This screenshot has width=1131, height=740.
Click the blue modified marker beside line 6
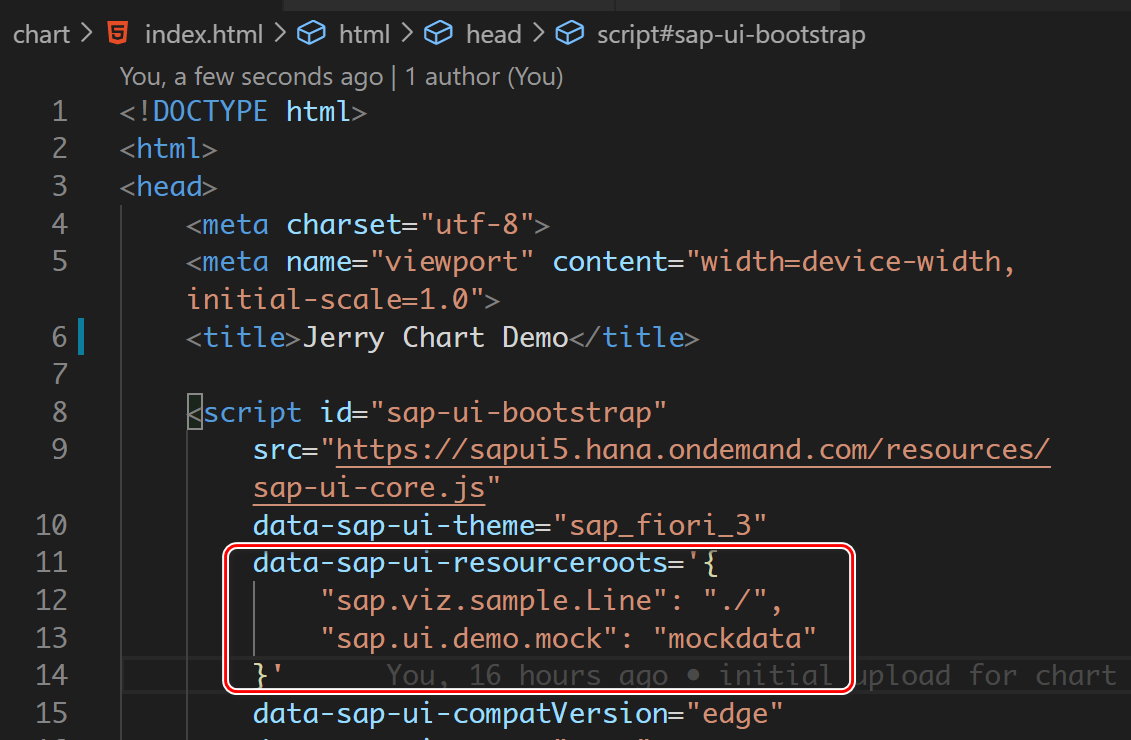click(x=82, y=337)
